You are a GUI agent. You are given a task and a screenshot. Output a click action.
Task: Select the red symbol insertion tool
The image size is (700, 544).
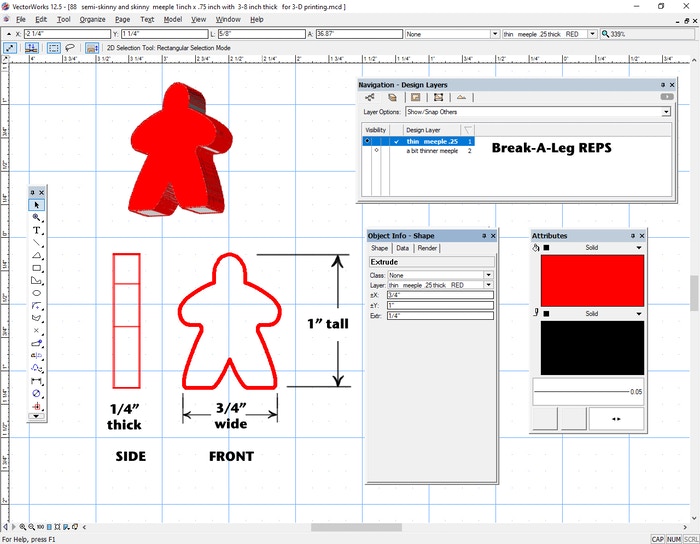pyautogui.click(x=36, y=406)
